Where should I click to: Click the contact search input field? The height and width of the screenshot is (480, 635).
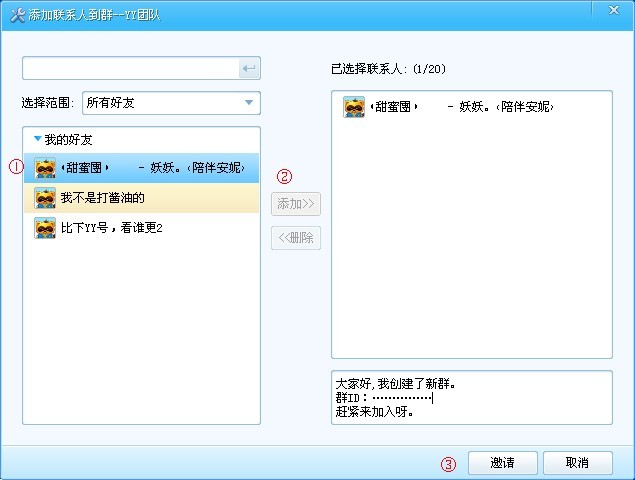(131, 68)
